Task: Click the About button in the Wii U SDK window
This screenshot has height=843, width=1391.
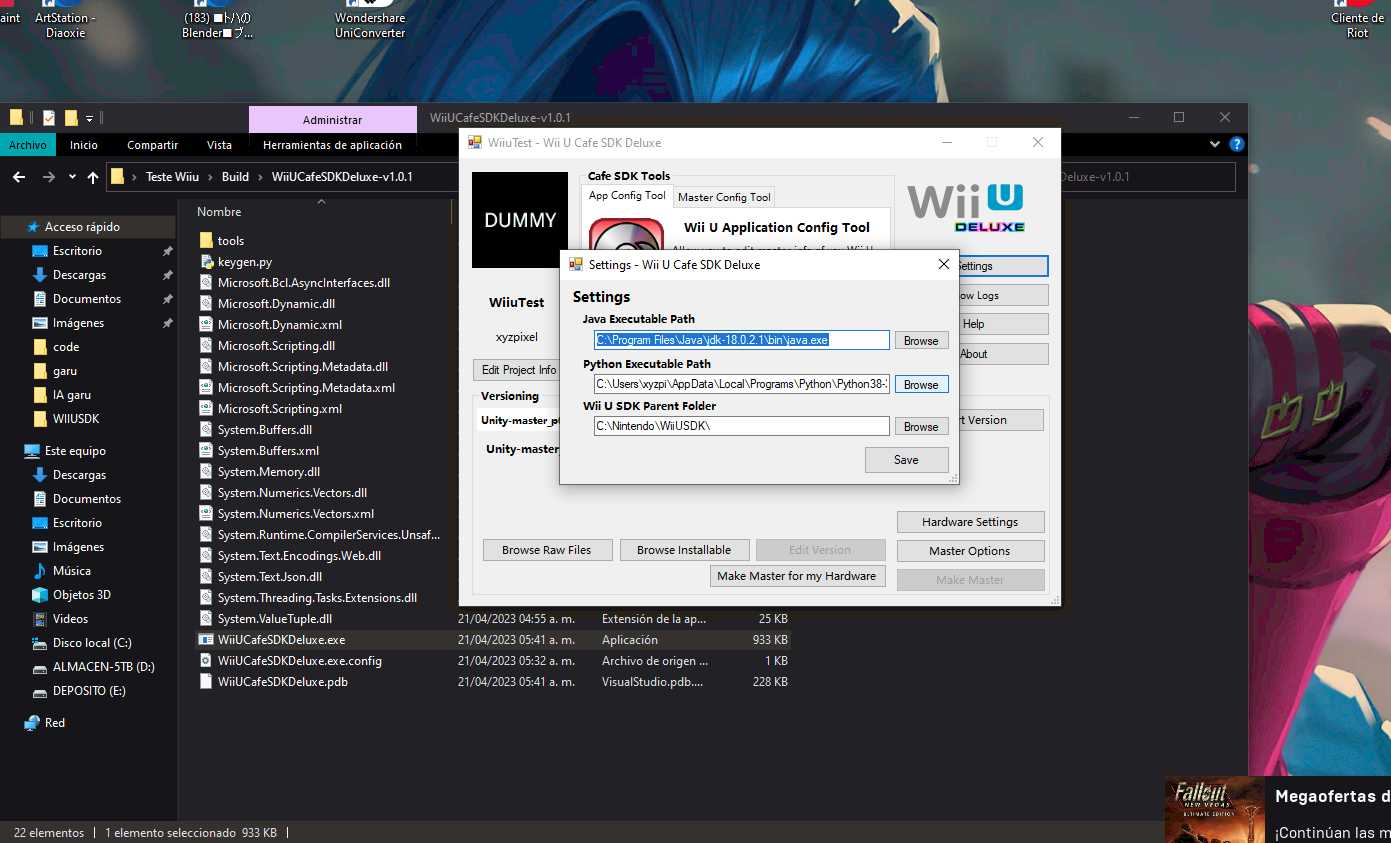Action: pos(1003,354)
